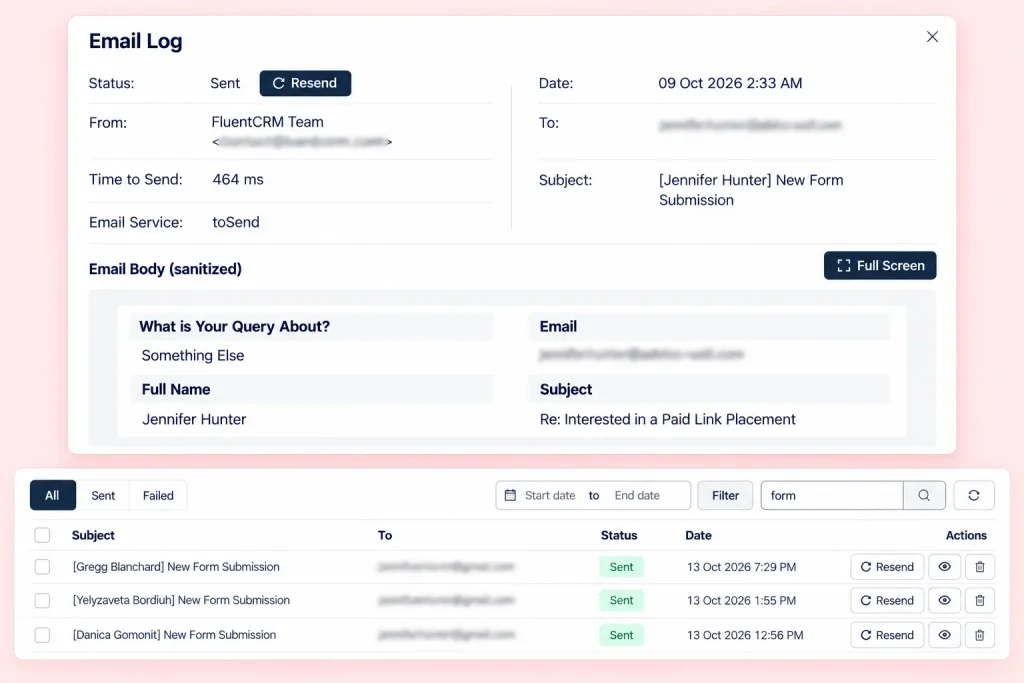Screen dimensions: 1024x683
Task: Click date '13 Oct 2026 12:56 PM'
Action: tap(745, 635)
